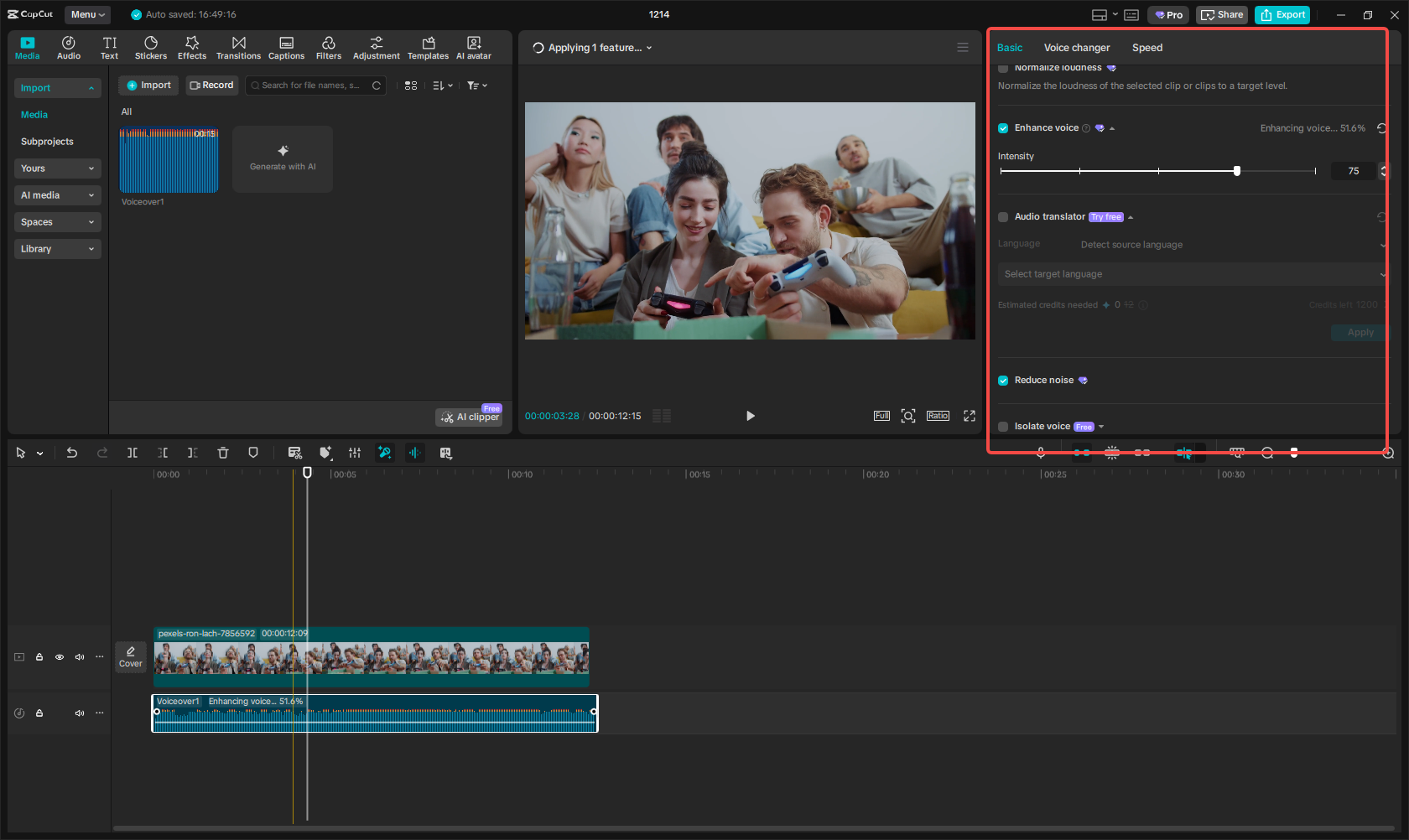Disable the Reduce noise checkbox
Screen dimensions: 1409x840
click(1003, 381)
